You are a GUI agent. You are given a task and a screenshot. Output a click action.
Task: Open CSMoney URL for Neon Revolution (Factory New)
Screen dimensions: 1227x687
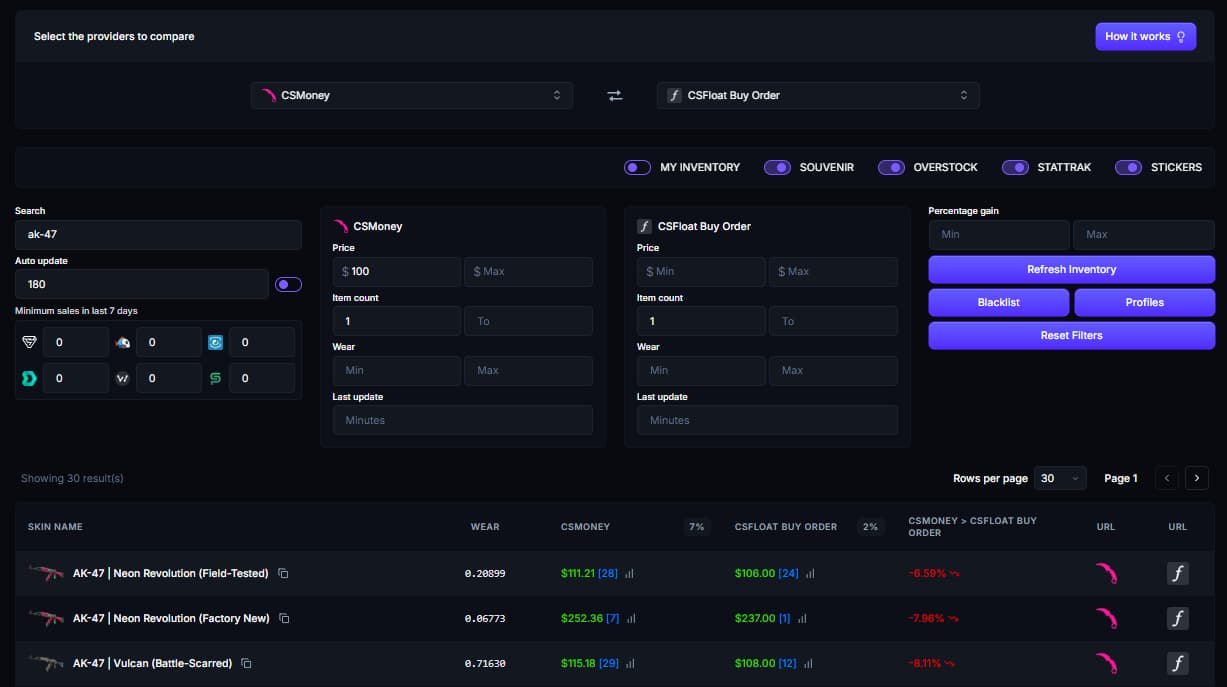coord(1106,618)
